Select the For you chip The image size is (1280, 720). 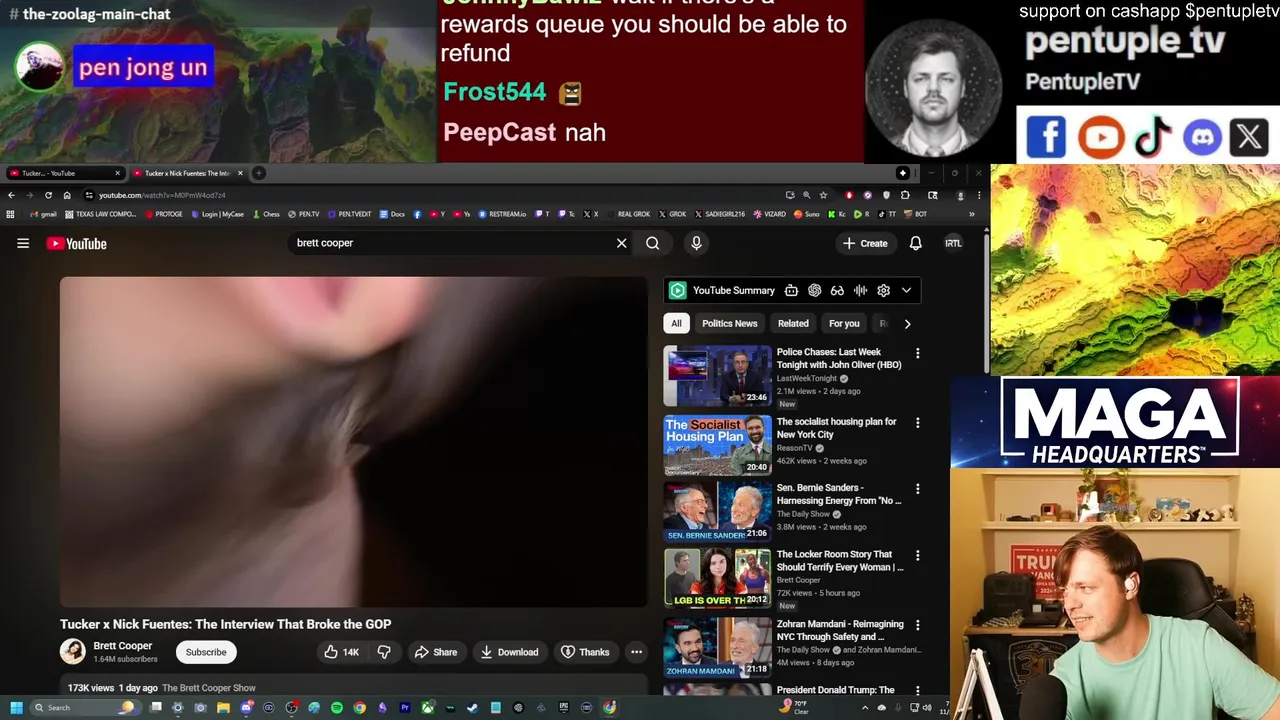point(844,323)
